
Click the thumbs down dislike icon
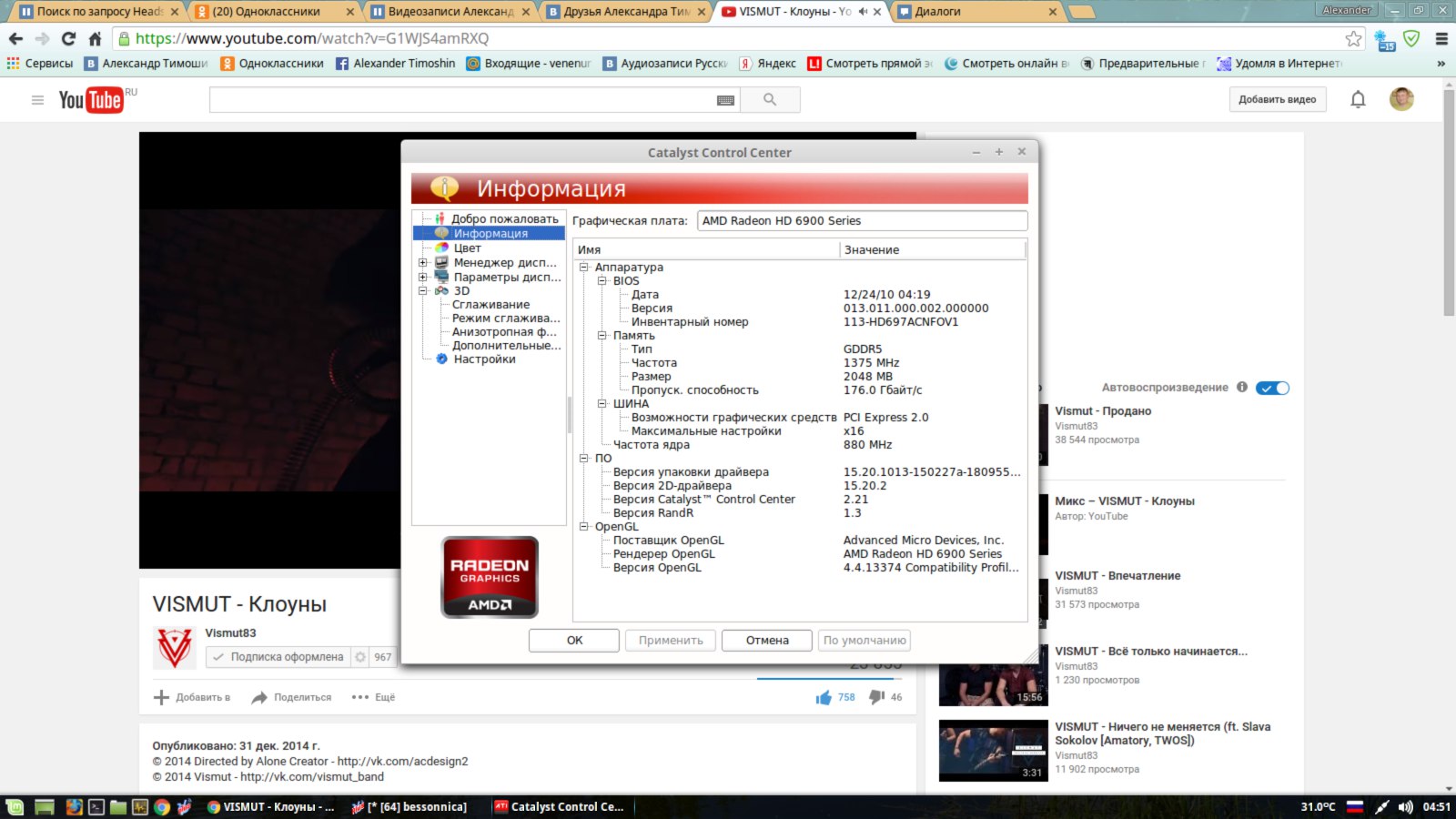(876, 697)
